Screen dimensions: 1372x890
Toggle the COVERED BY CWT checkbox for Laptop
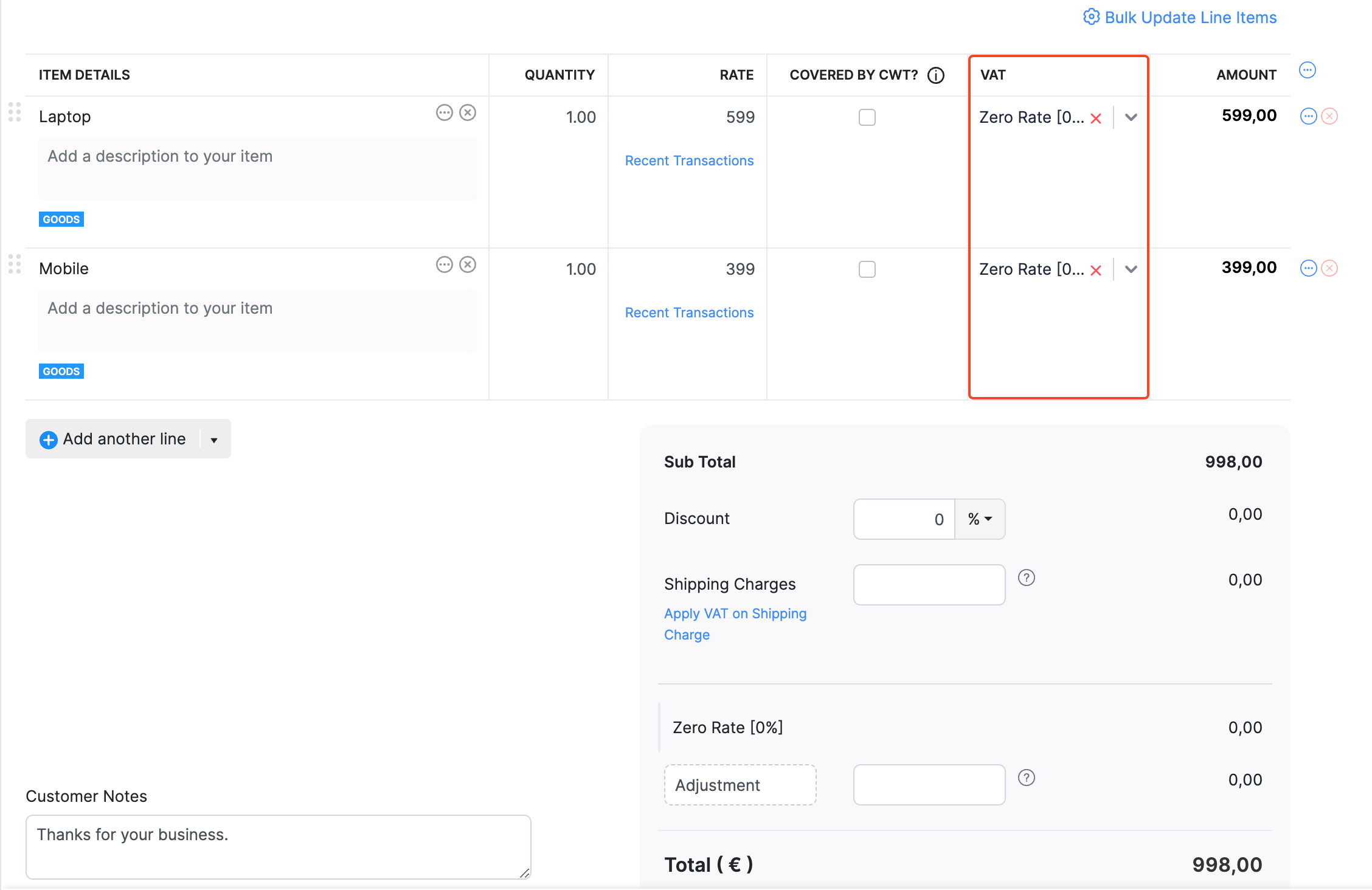click(867, 117)
